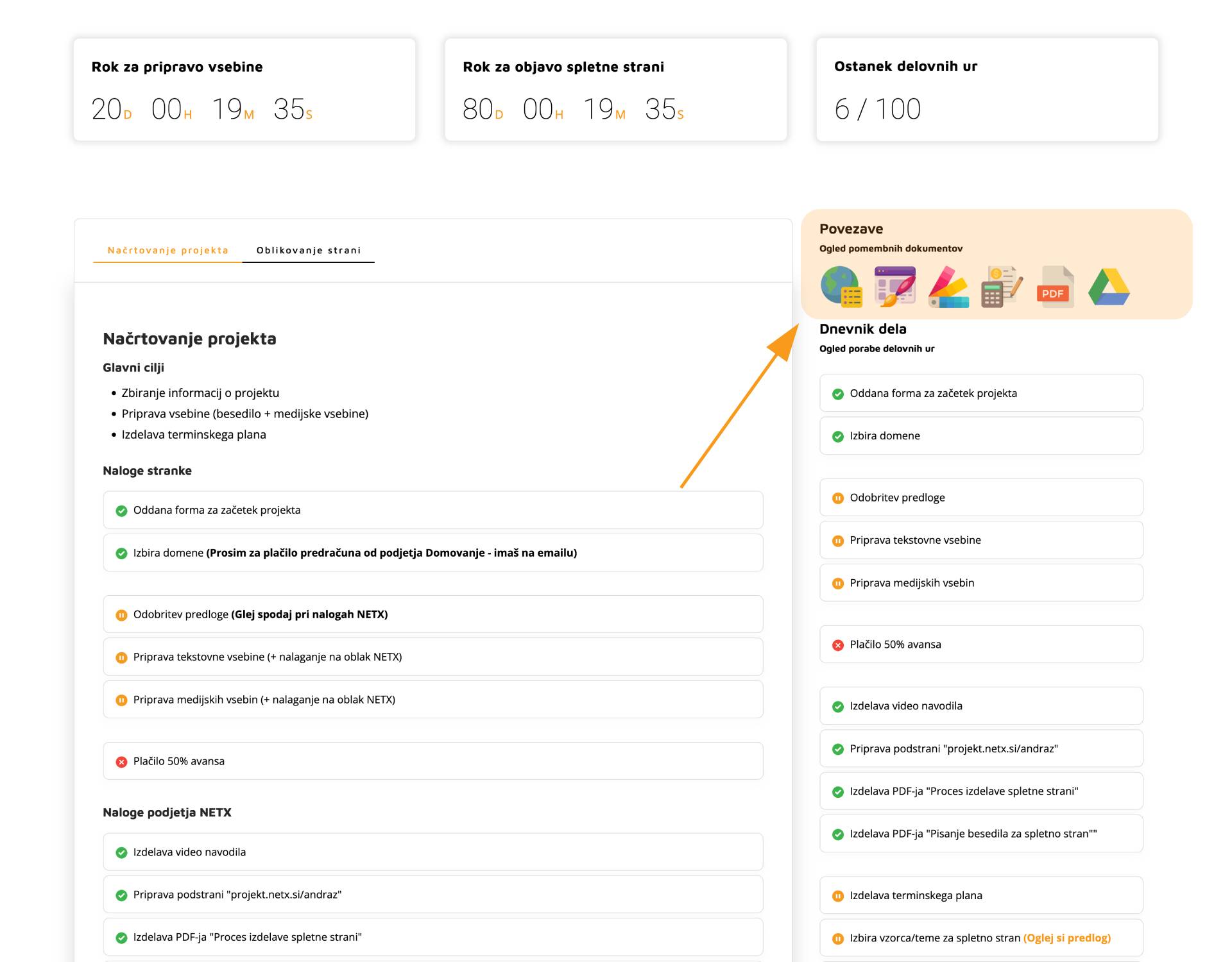Click red X icon beside Plačilo 50% avansa in Naloge stranke
This screenshot has width=1232, height=962.
121,762
